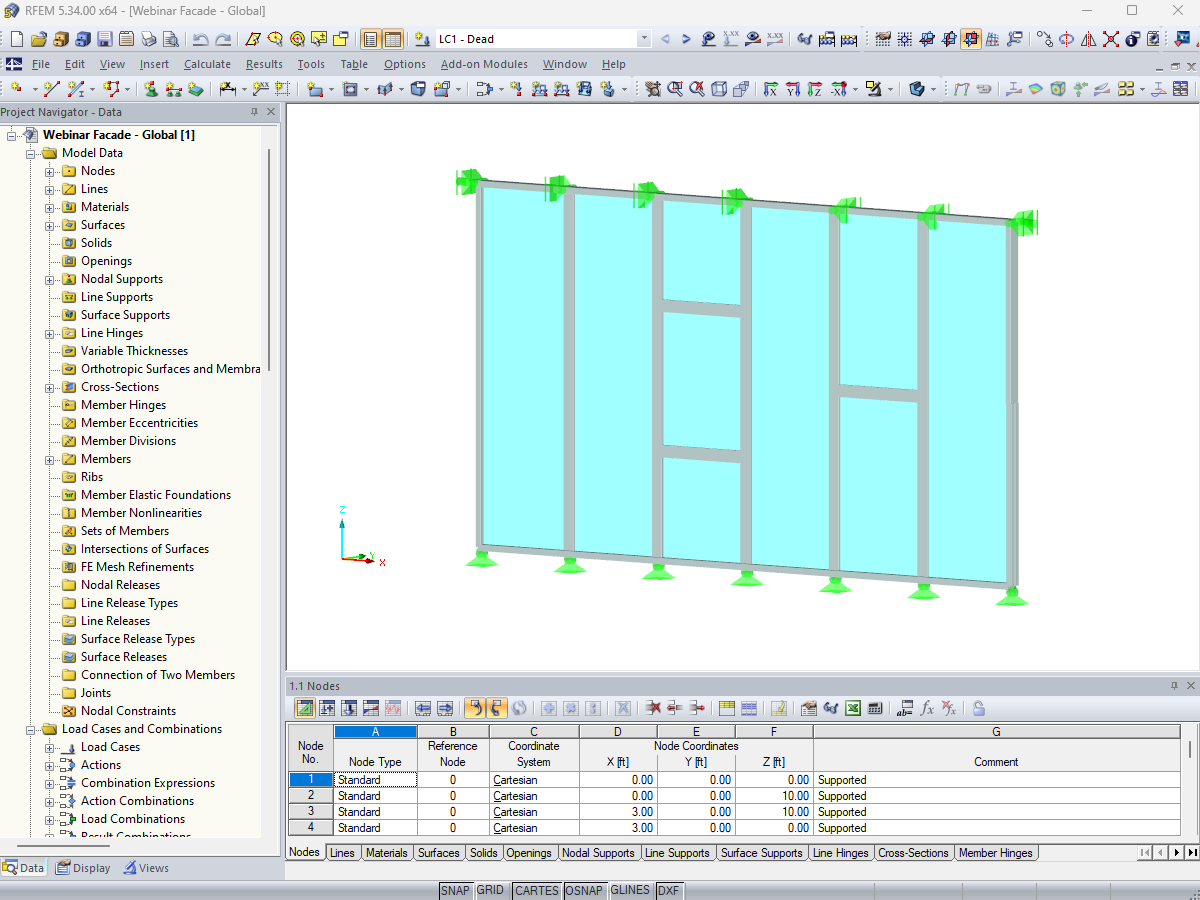1200x900 pixels.
Task: Expand the Nodes tree item
Action: tap(50, 171)
